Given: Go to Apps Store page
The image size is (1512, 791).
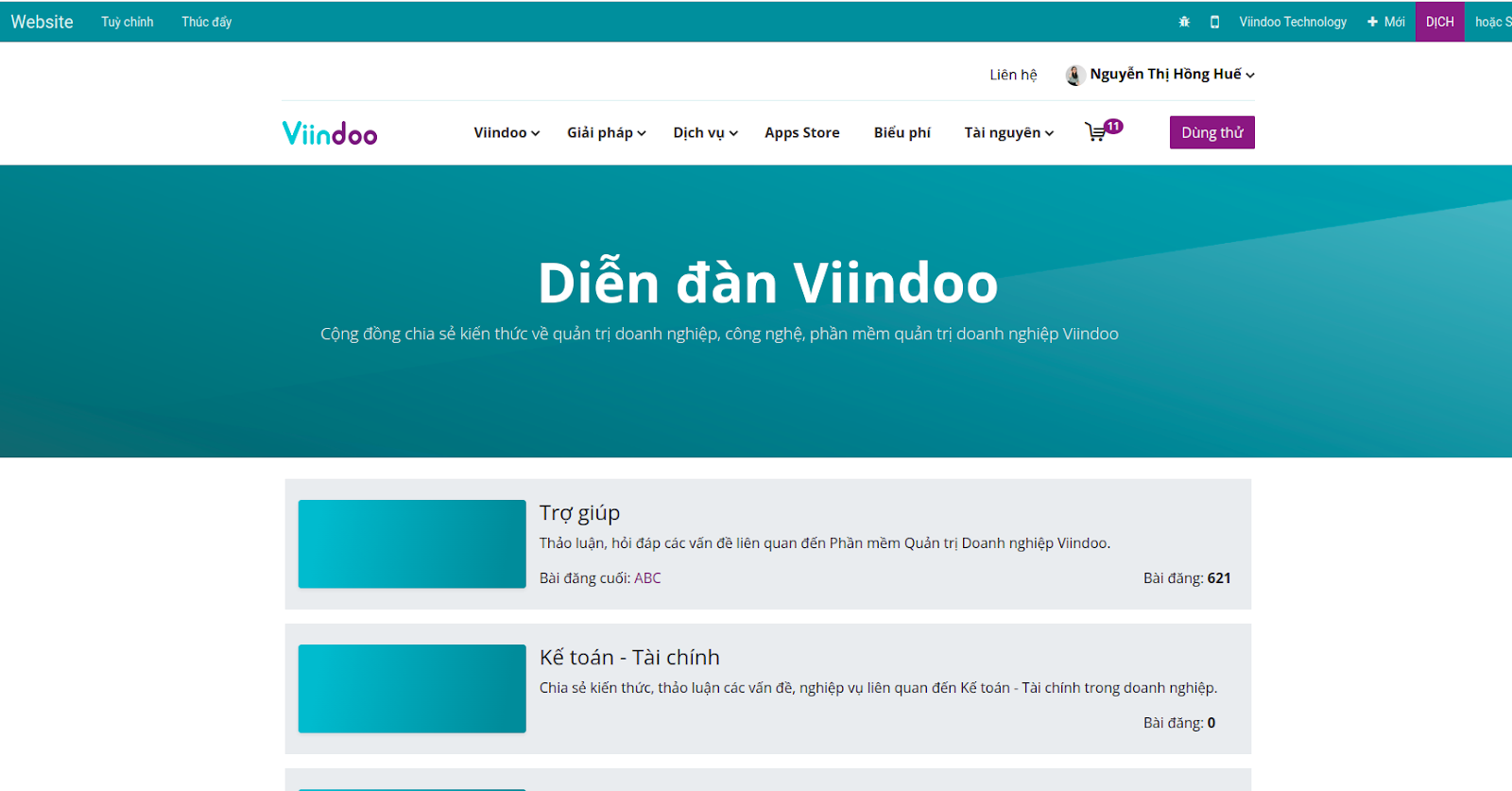Looking at the screenshot, I should tap(802, 132).
